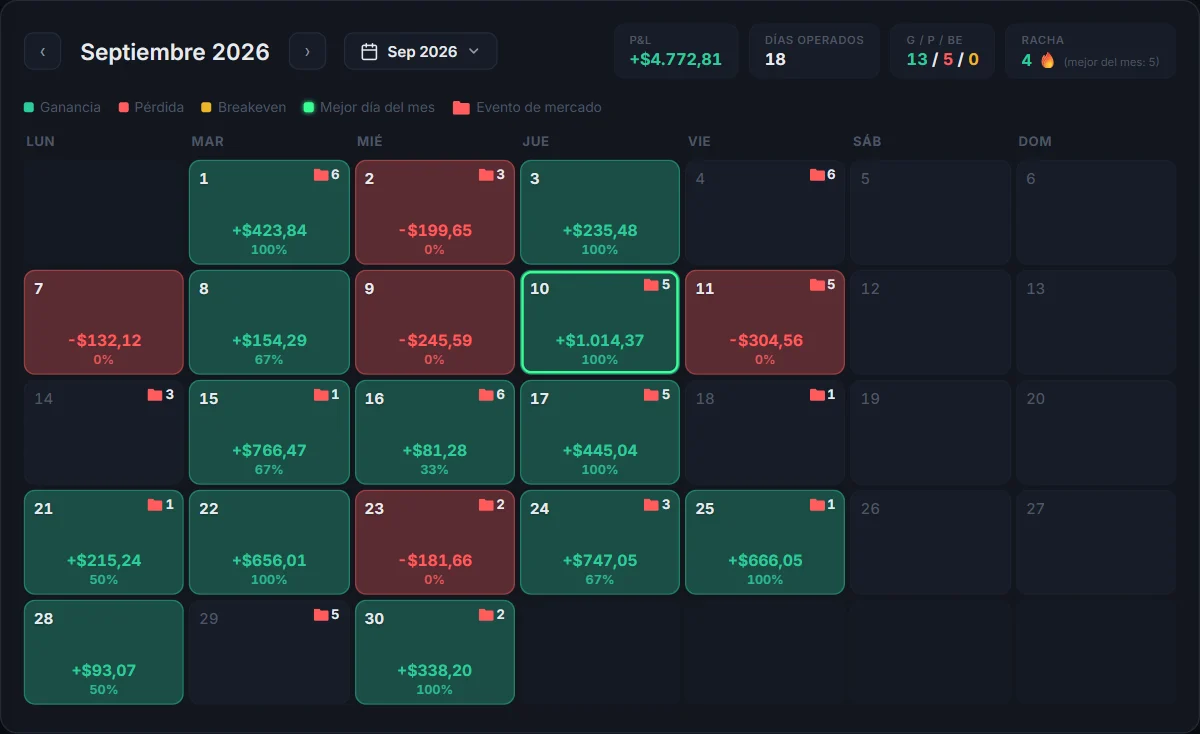
Task: Open day 28 with +$93,07
Action: (x=104, y=652)
